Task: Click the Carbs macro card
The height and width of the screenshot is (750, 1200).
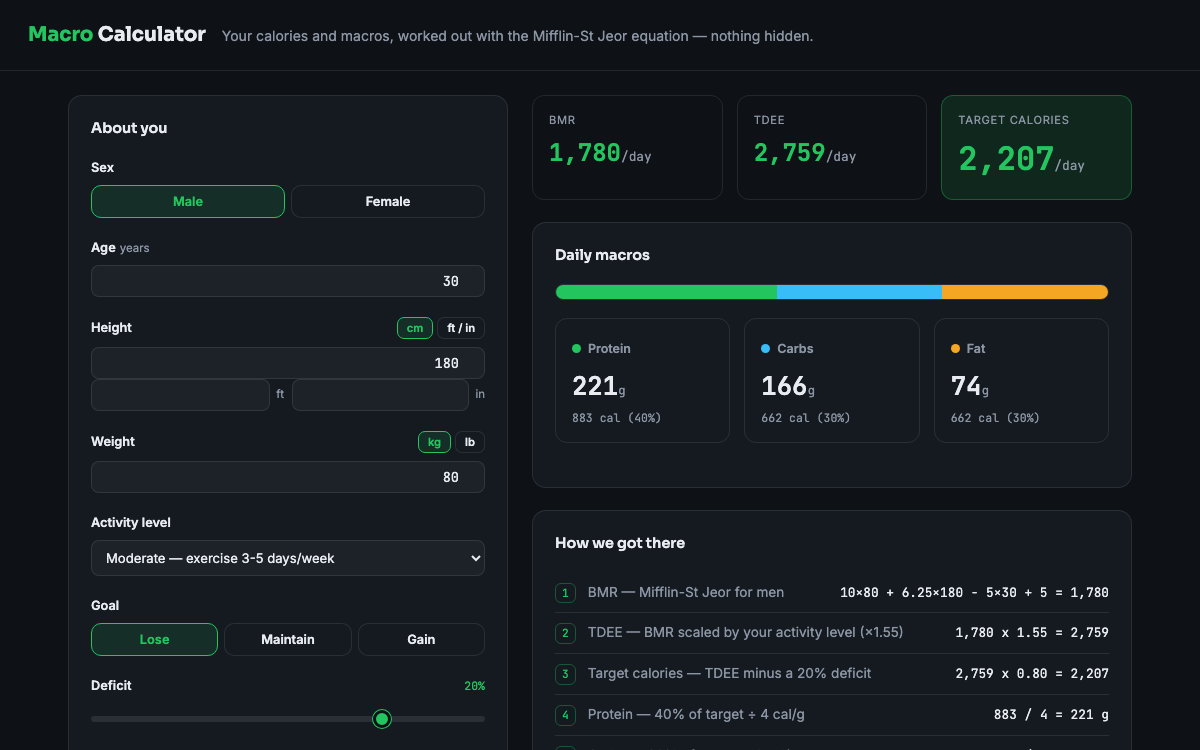Action: pos(832,380)
